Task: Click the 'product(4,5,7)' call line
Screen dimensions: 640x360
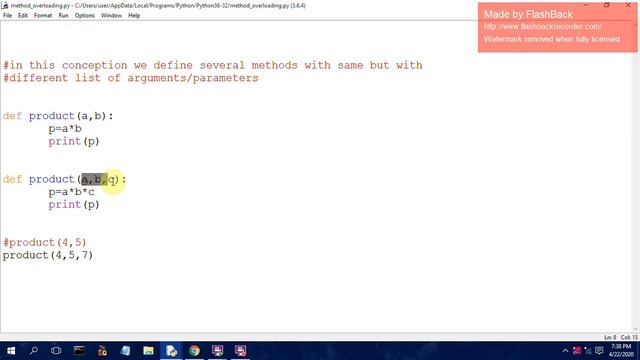Action: [48, 255]
